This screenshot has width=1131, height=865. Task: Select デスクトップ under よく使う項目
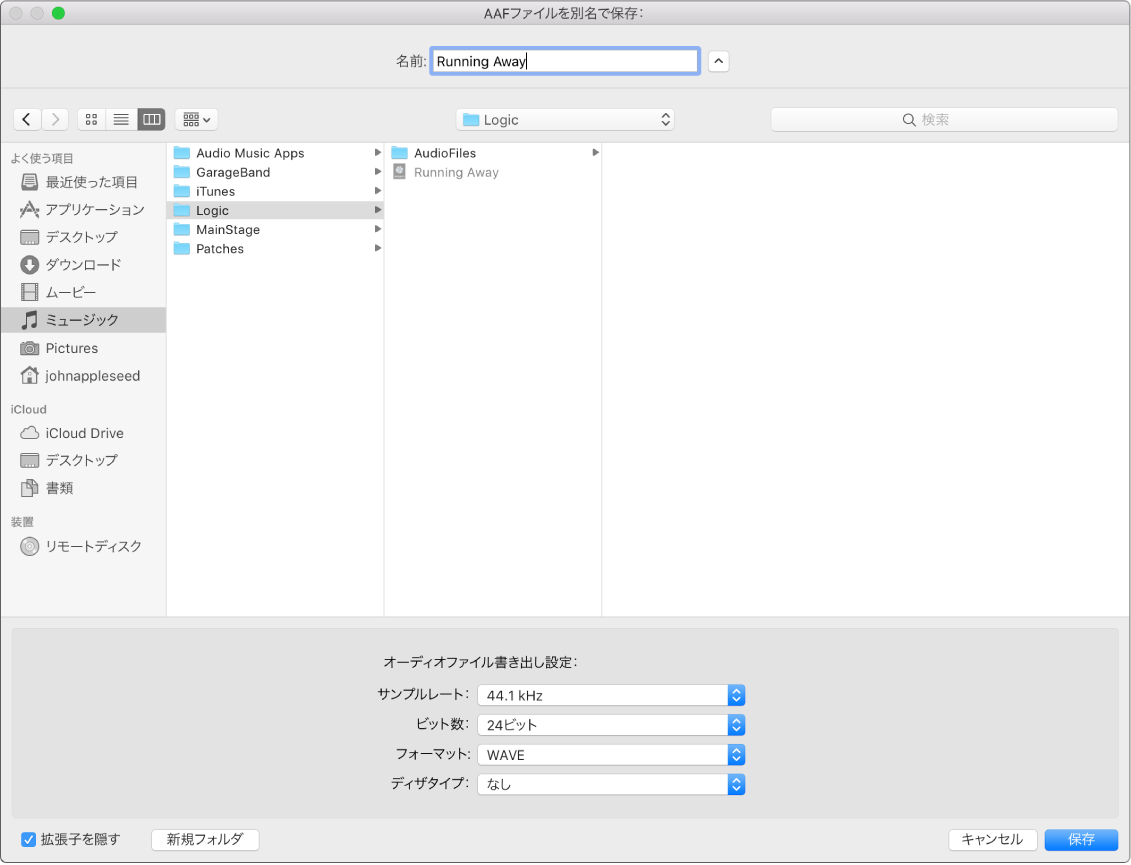(x=83, y=237)
